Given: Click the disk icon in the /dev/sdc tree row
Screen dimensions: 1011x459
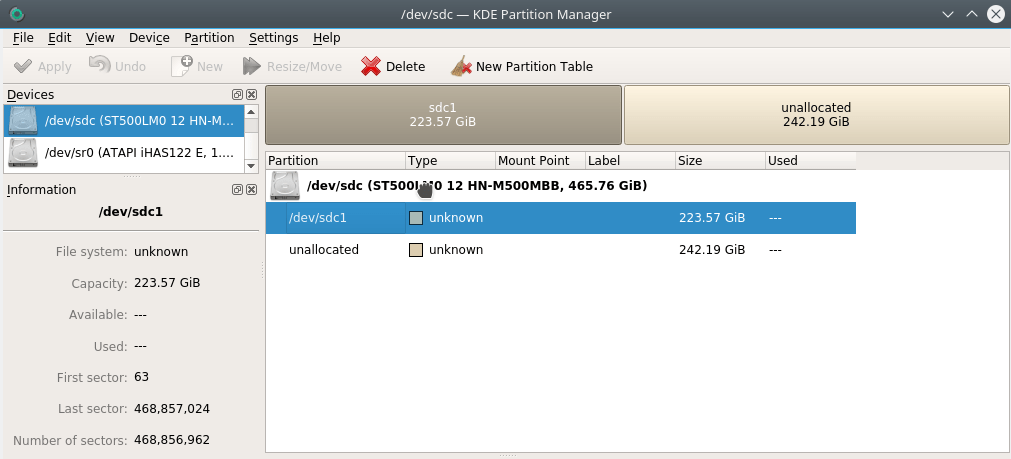Looking at the screenshot, I should (286, 186).
